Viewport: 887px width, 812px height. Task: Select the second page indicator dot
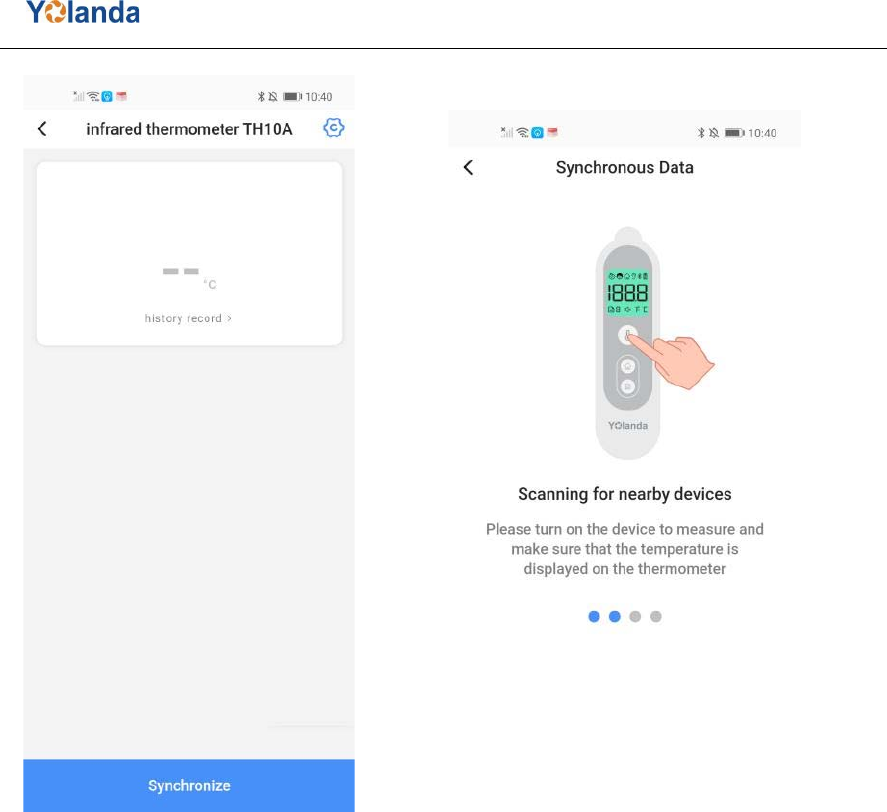615,616
